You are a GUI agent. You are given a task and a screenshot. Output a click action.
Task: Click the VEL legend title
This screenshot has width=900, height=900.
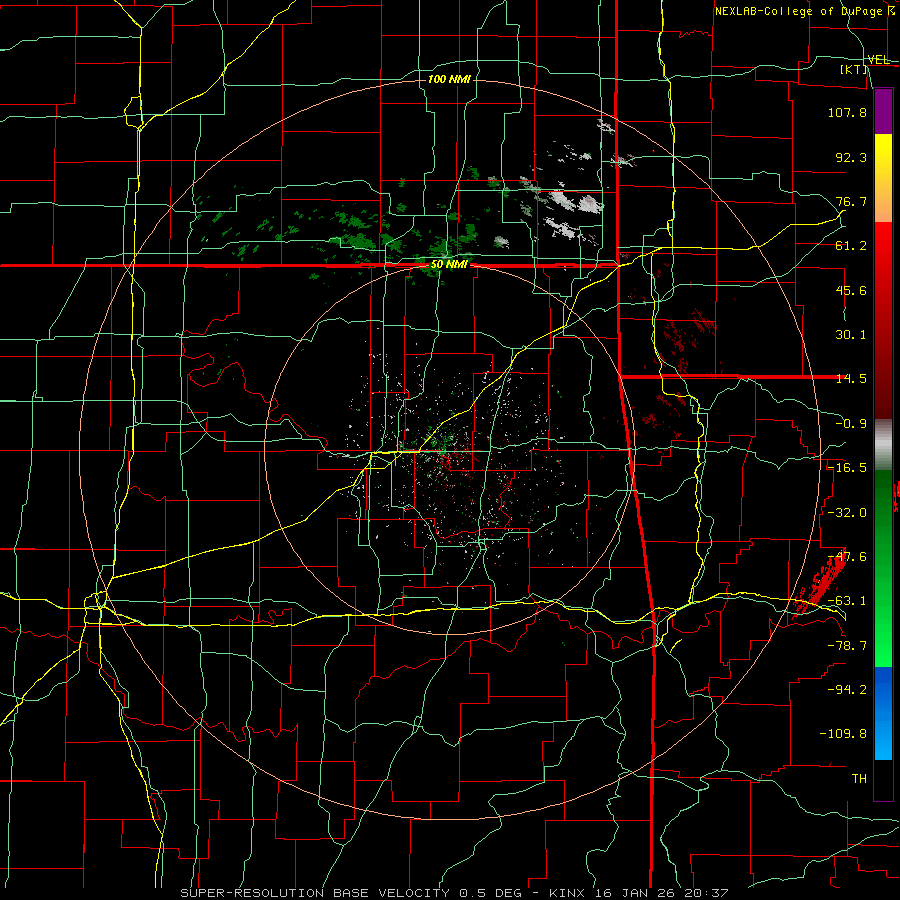pyautogui.click(x=878, y=60)
